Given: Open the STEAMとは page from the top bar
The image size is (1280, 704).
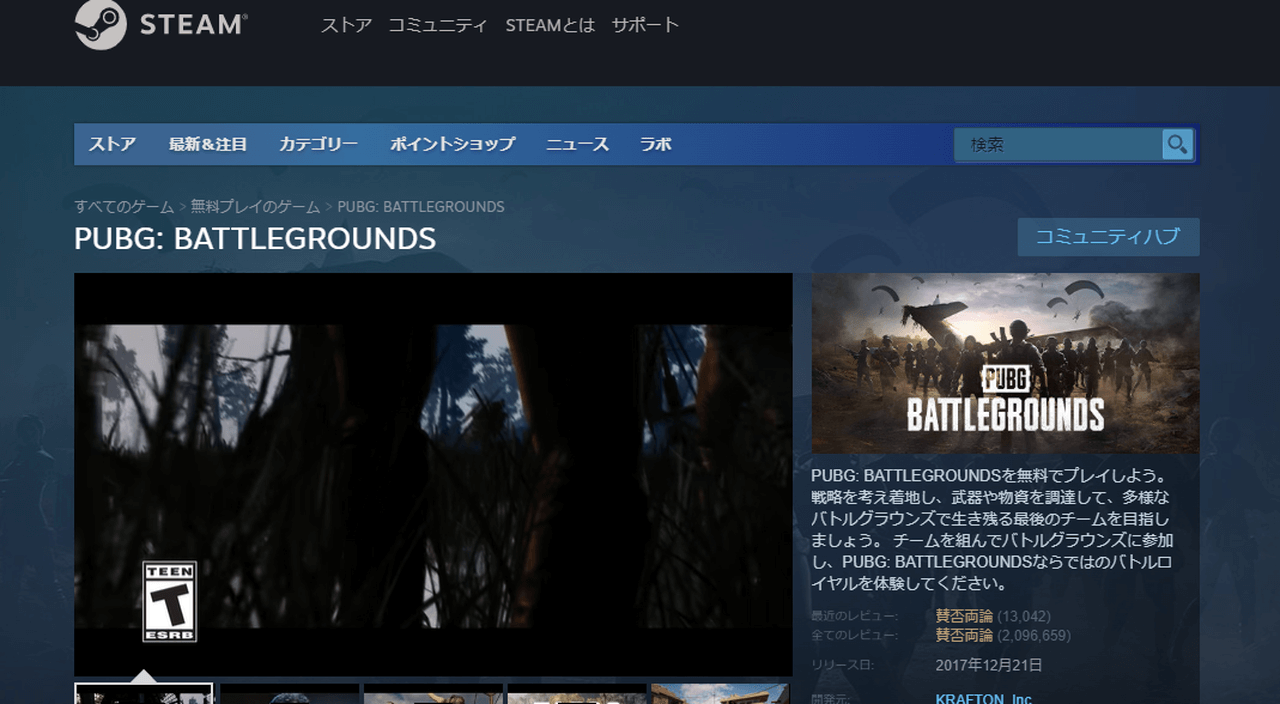Looking at the screenshot, I should coord(550,25).
